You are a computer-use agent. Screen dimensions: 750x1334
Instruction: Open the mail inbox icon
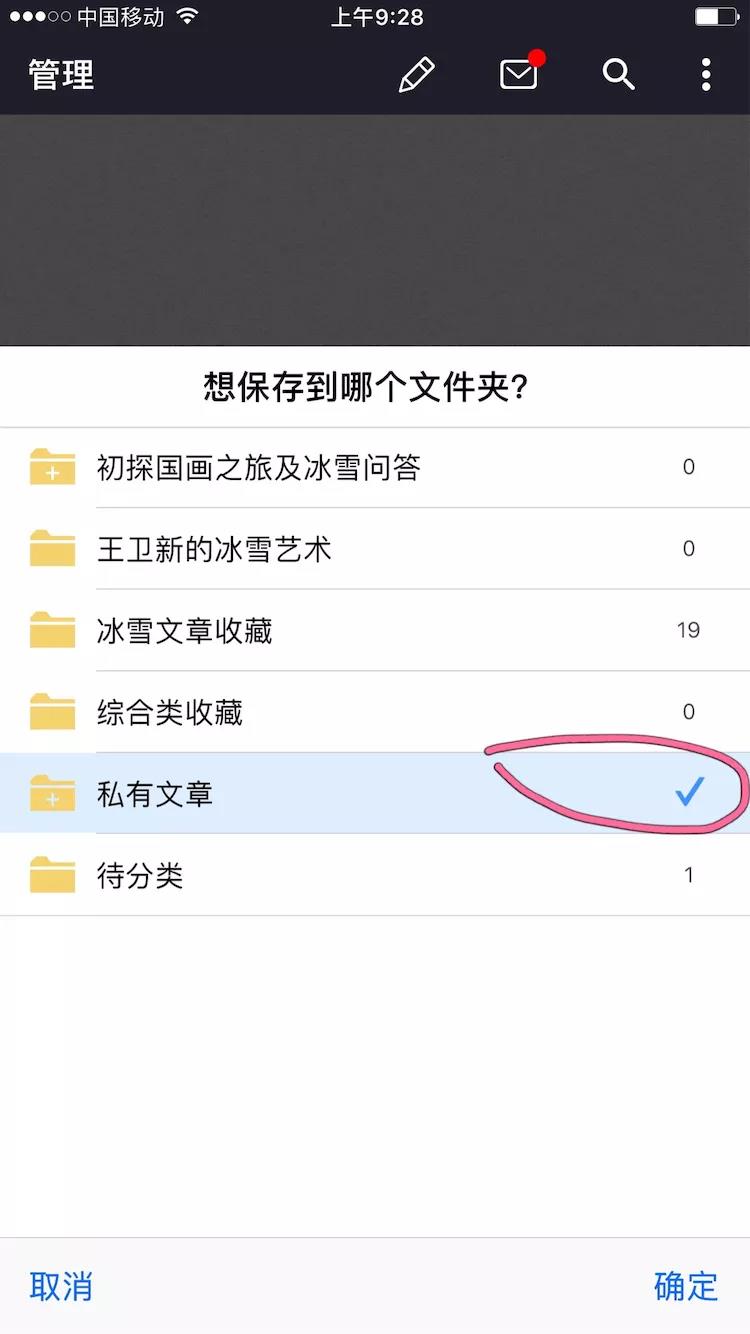(x=519, y=74)
